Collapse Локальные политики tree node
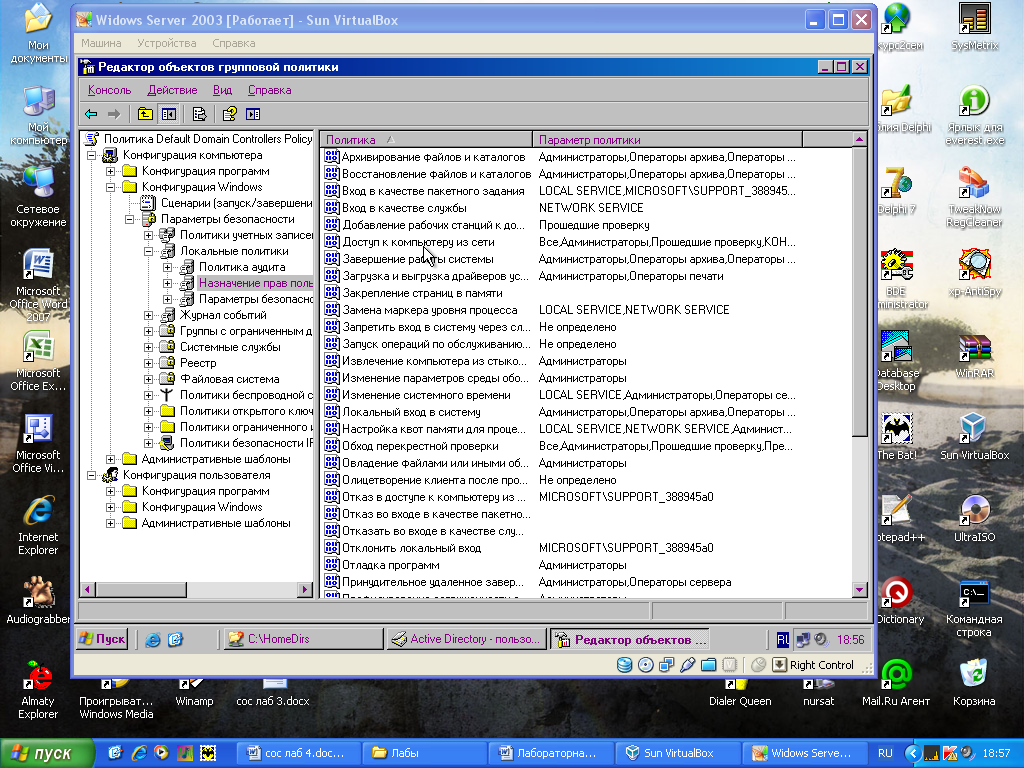1024x768 pixels. pos(148,251)
